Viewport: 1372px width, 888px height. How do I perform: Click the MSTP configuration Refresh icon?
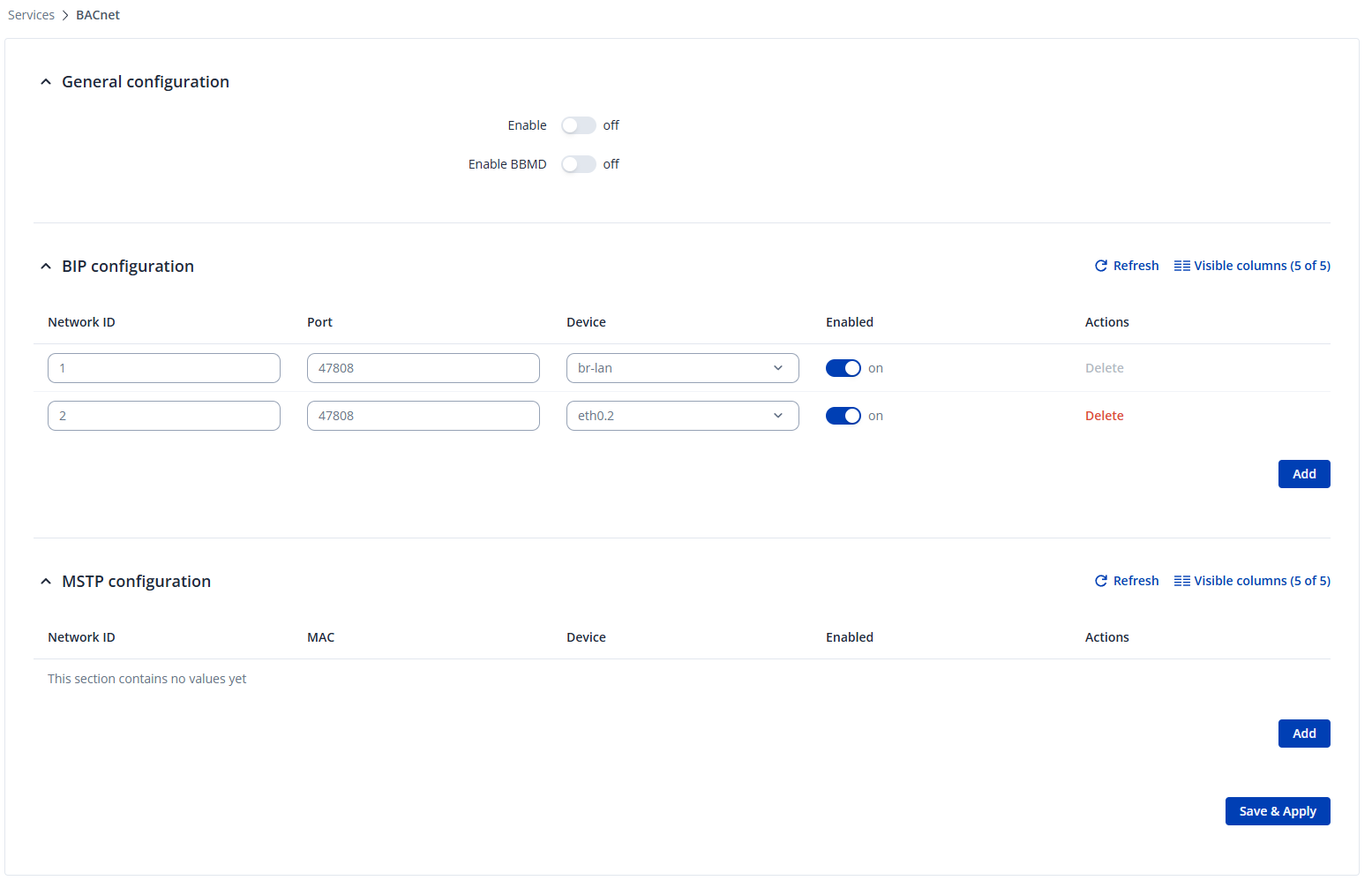coord(1100,581)
